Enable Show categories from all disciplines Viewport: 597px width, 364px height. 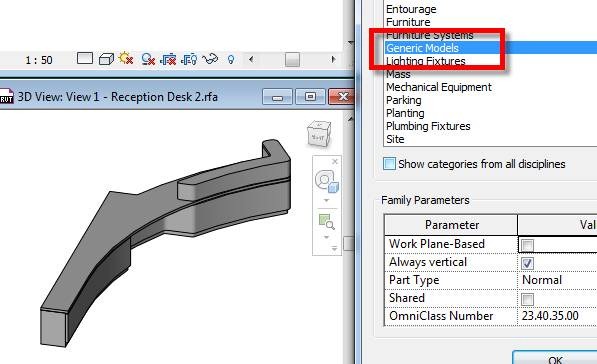pos(389,164)
